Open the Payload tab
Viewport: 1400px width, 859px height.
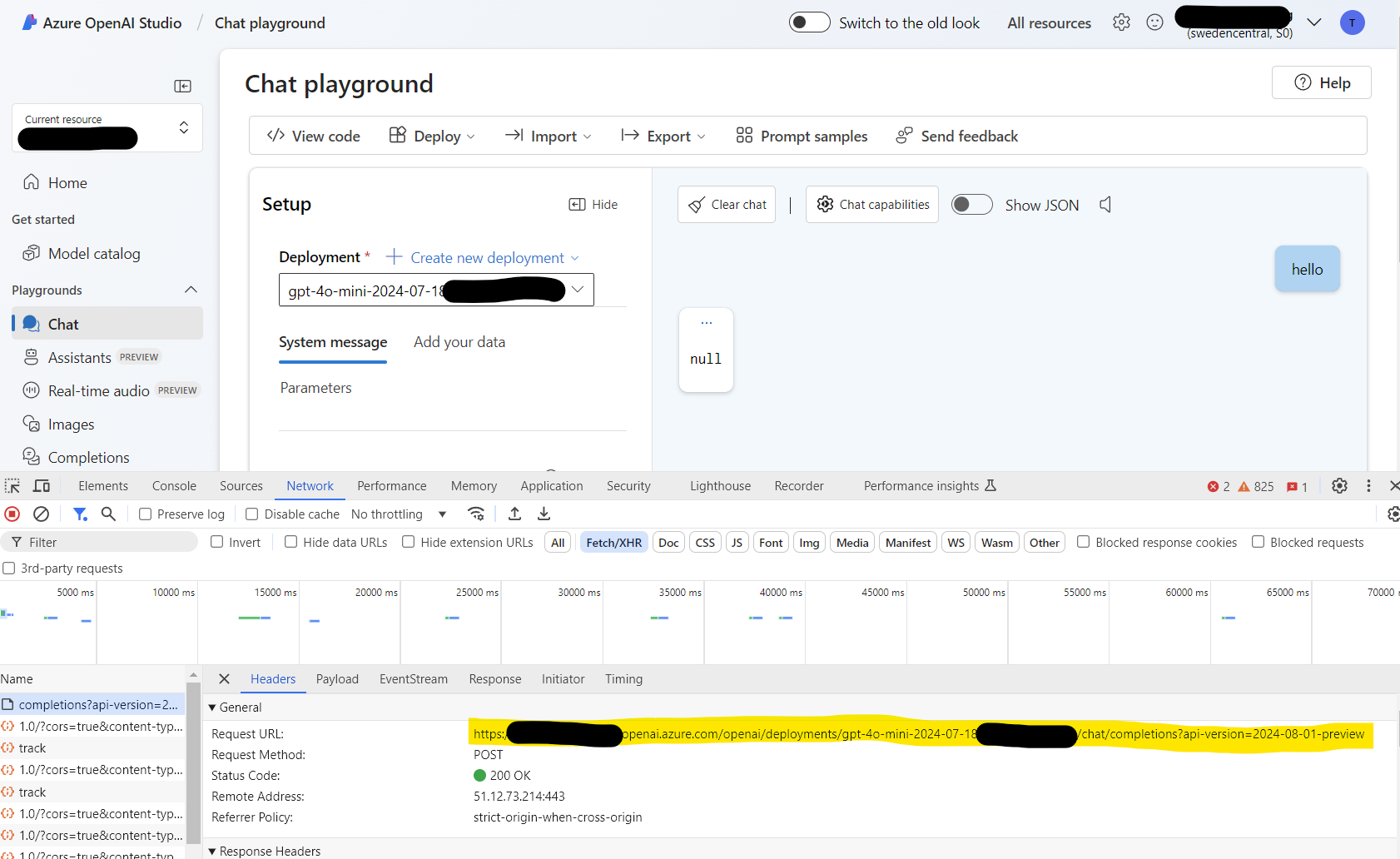(x=337, y=679)
